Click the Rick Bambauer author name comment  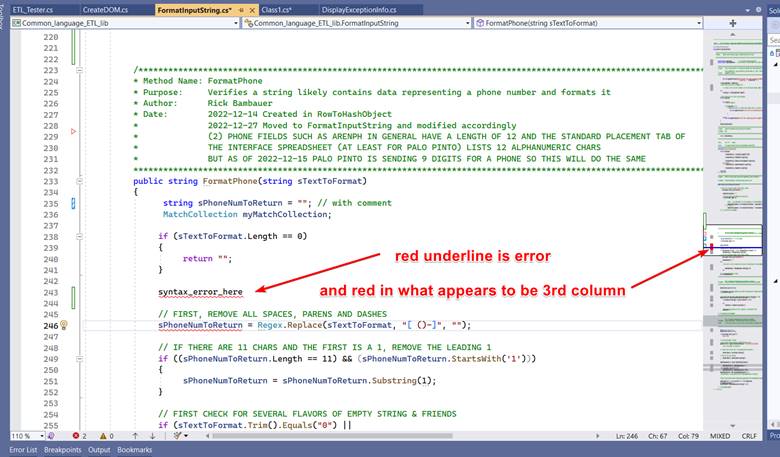pos(240,103)
